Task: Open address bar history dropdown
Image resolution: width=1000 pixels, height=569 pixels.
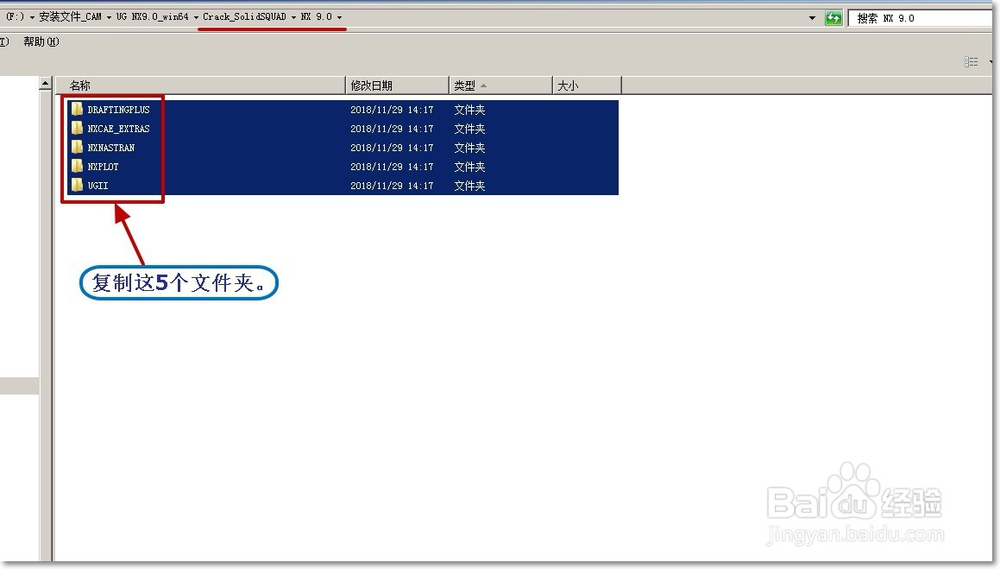Action: [x=812, y=18]
